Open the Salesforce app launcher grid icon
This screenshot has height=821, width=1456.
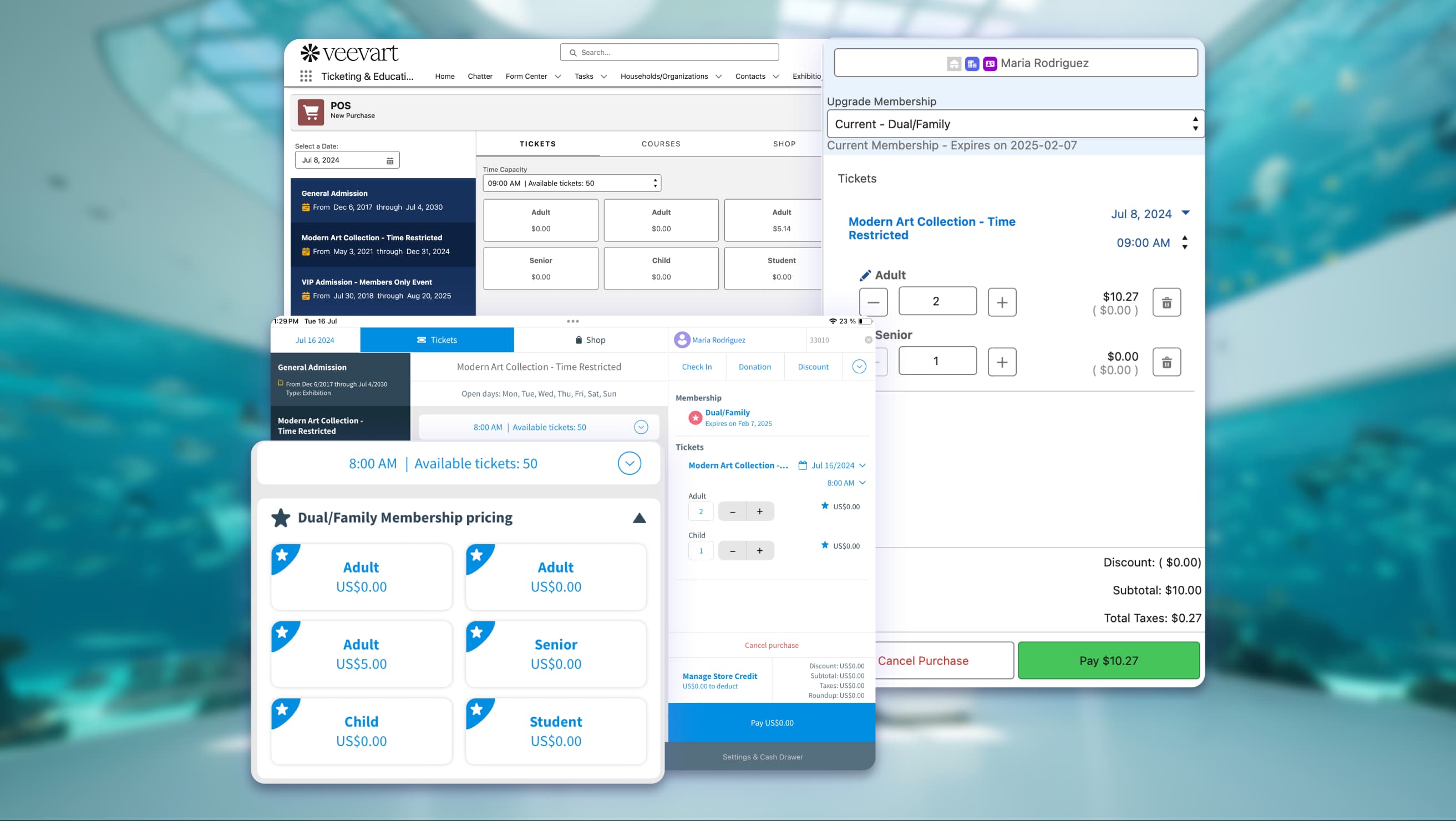(x=306, y=76)
